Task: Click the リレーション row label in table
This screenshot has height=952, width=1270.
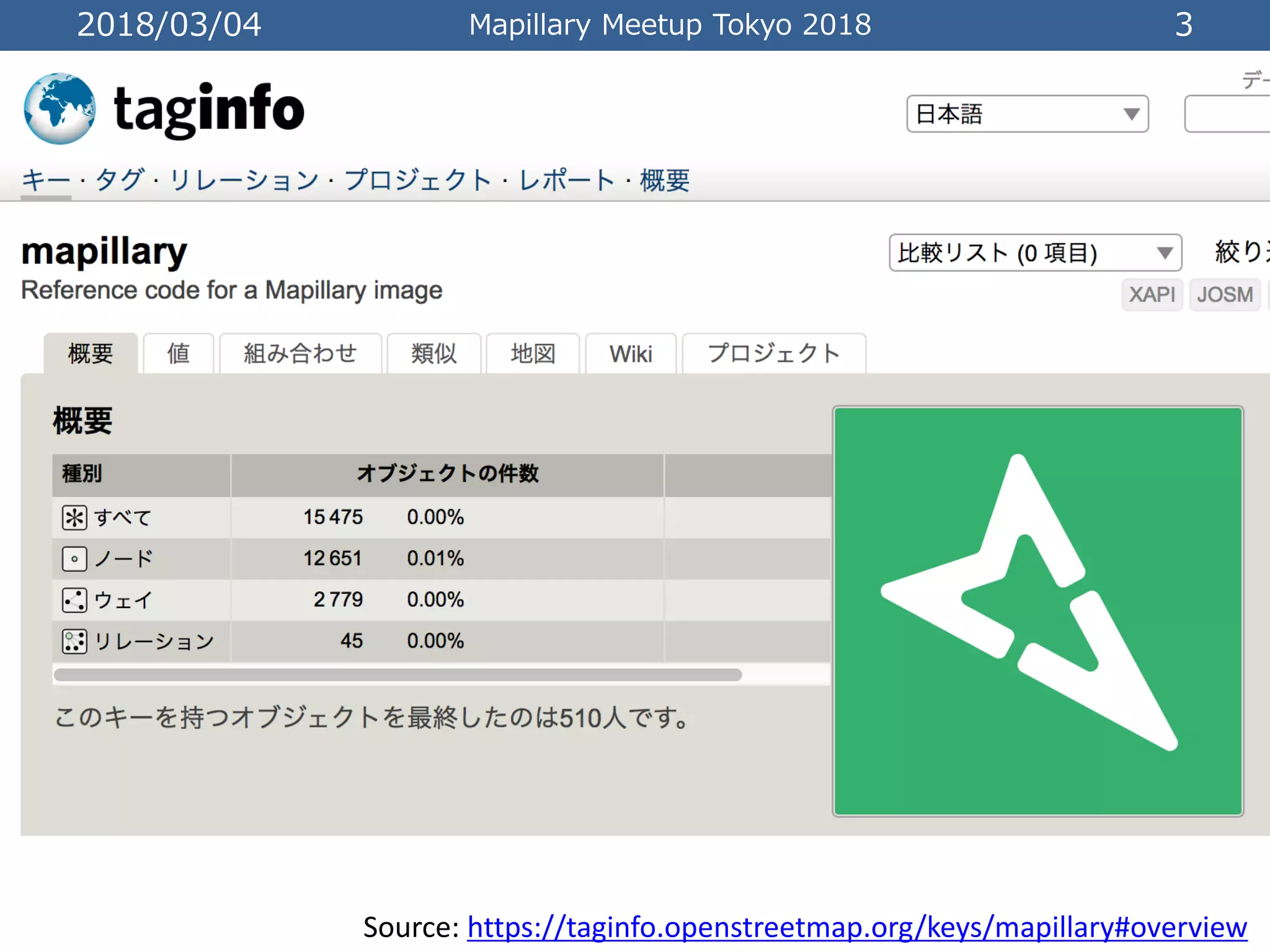Action: (154, 641)
